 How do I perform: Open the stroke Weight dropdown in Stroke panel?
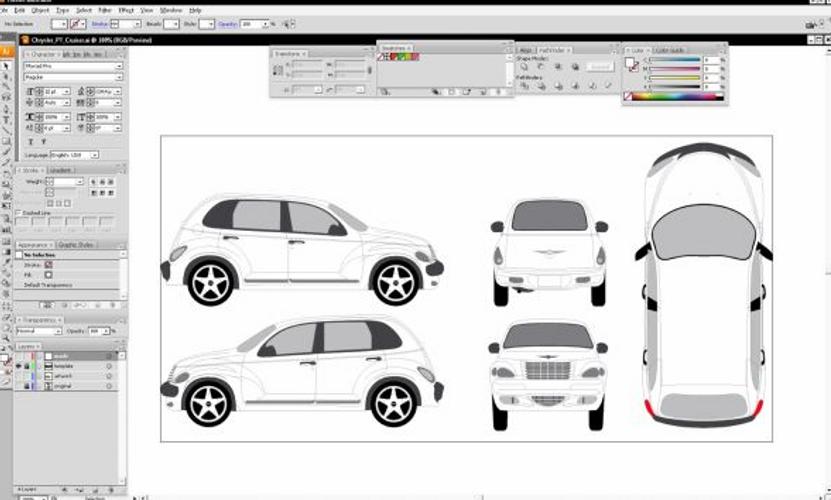pos(79,182)
